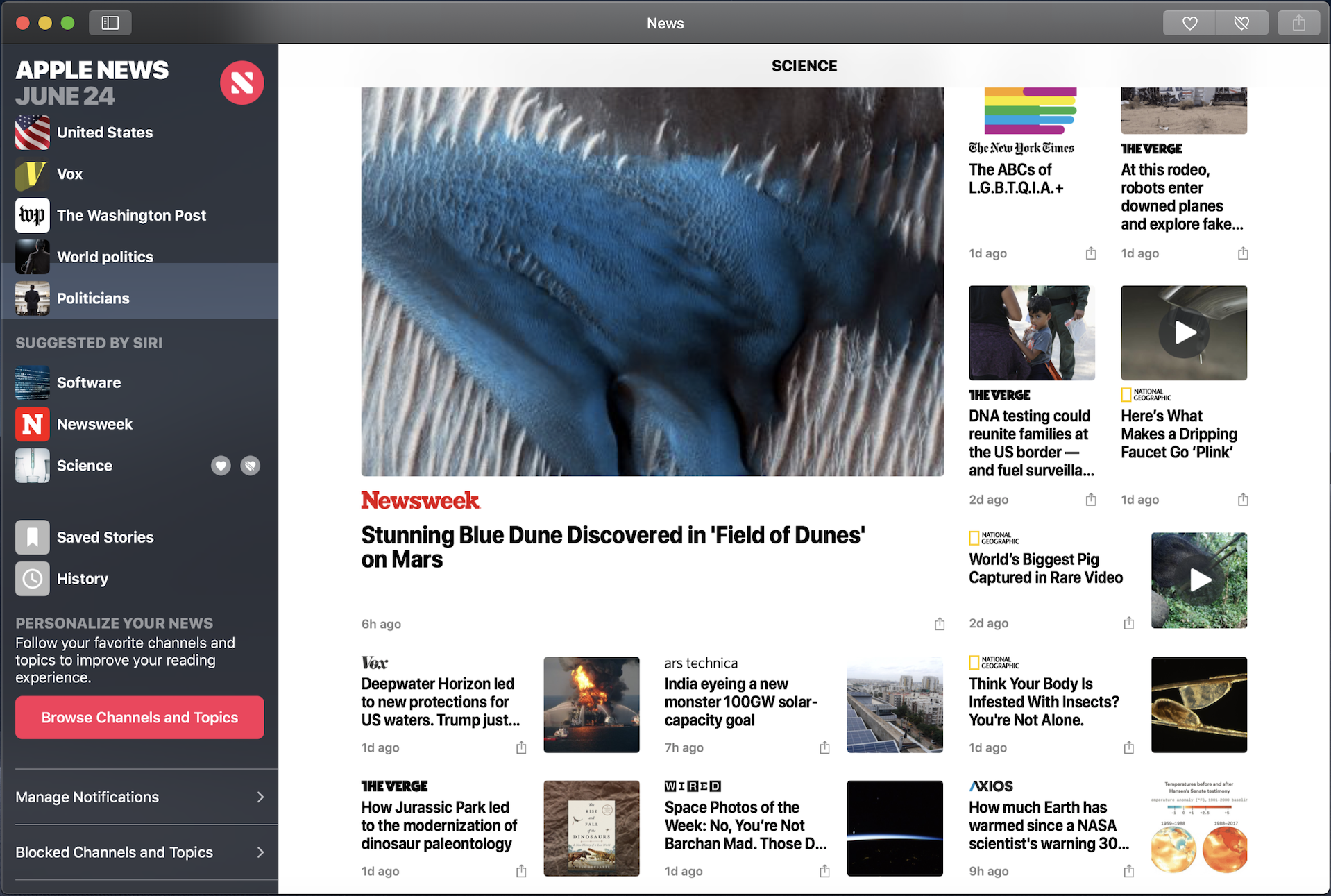Open Stunning Blue Dune Discovered headline
The height and width of the screenshot is (896, 1331).
[x=613, y=547]
